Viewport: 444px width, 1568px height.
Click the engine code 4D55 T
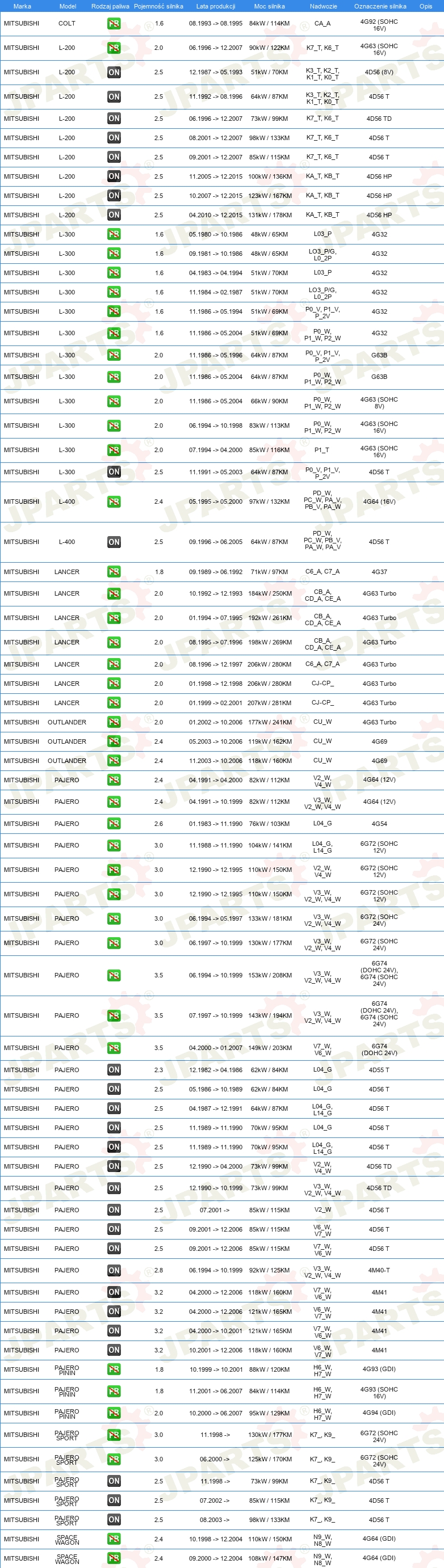tap(379, 1070)
